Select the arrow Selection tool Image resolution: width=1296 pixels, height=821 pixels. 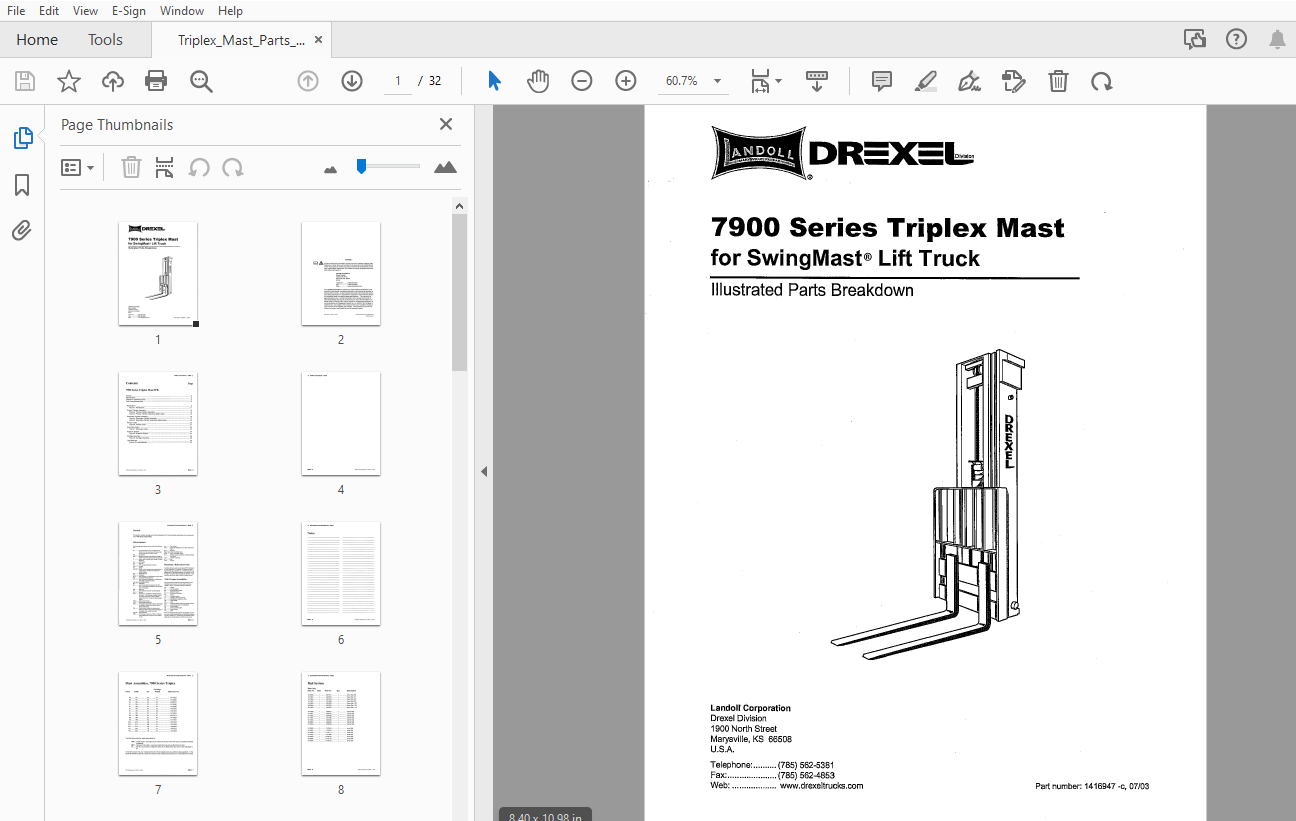(x=494, y=81)
